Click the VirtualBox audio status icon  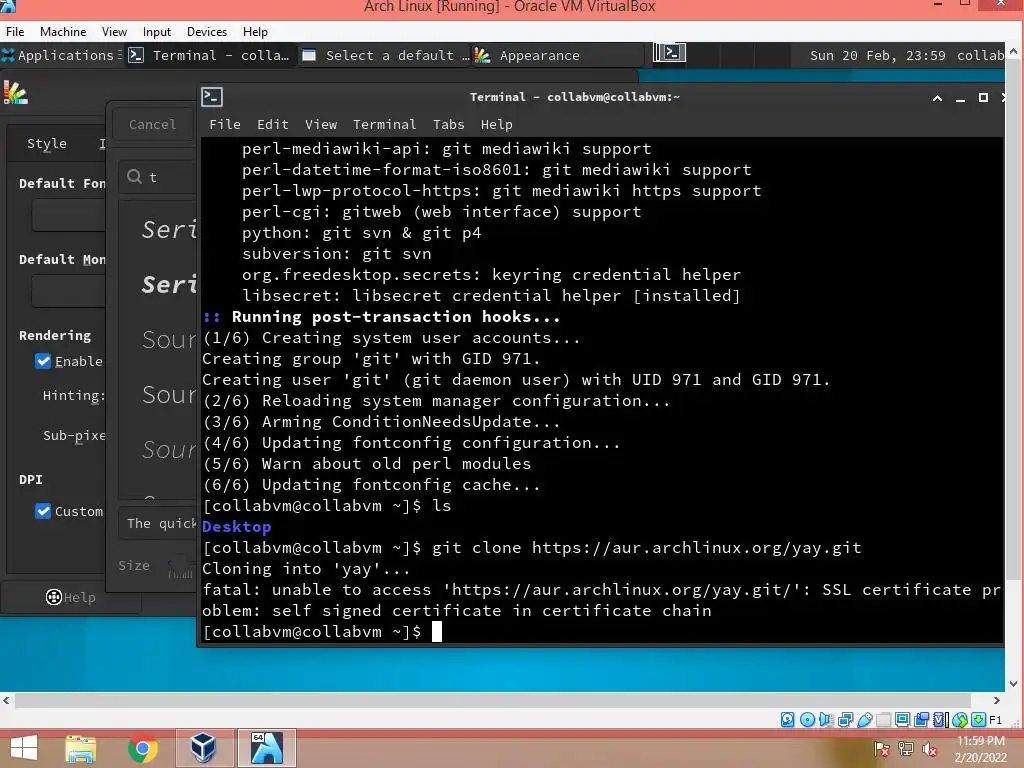click(826, 720)
